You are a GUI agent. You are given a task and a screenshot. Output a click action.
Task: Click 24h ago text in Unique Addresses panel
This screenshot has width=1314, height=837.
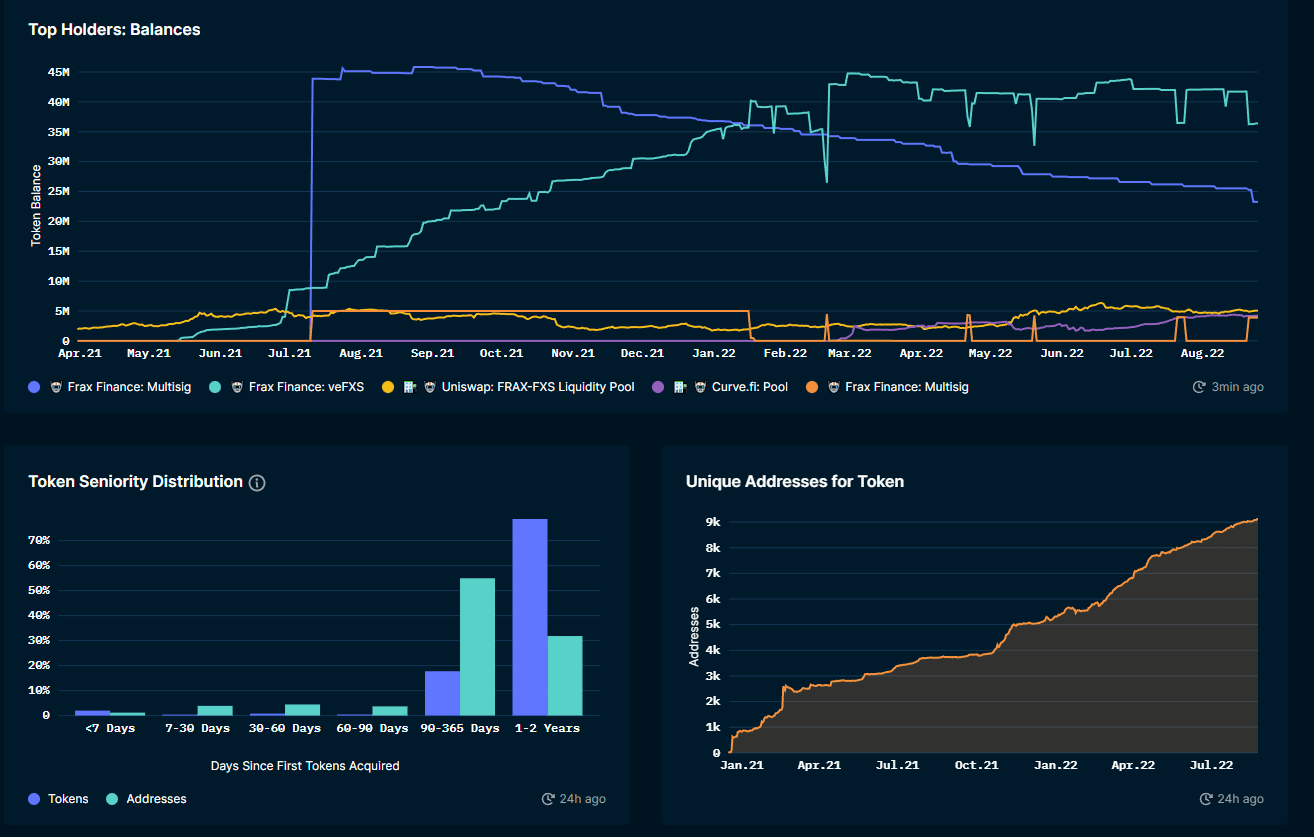[x=1241, y=799]
